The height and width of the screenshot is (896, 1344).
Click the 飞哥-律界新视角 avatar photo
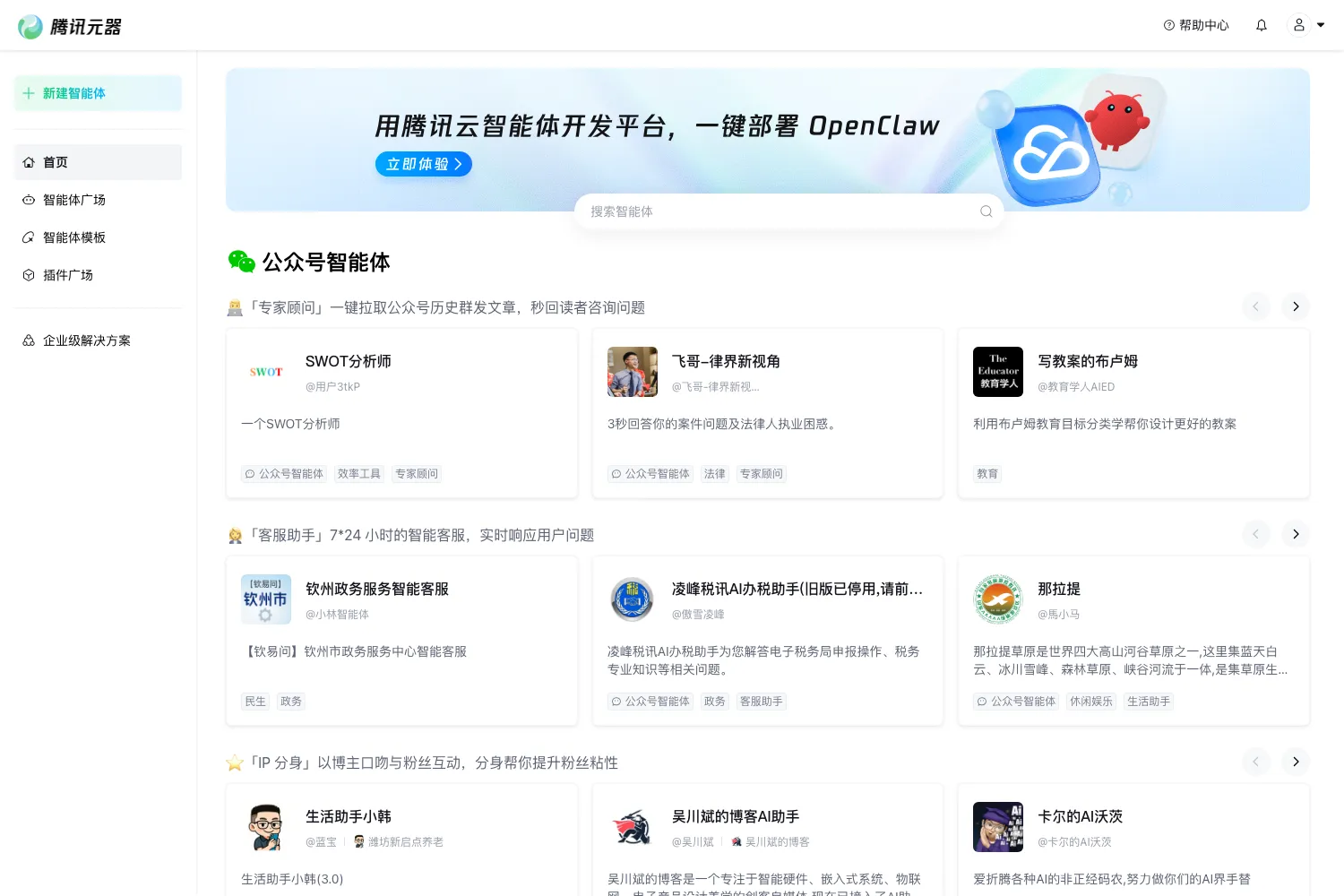pyautogui.click(x=633, y=372)
